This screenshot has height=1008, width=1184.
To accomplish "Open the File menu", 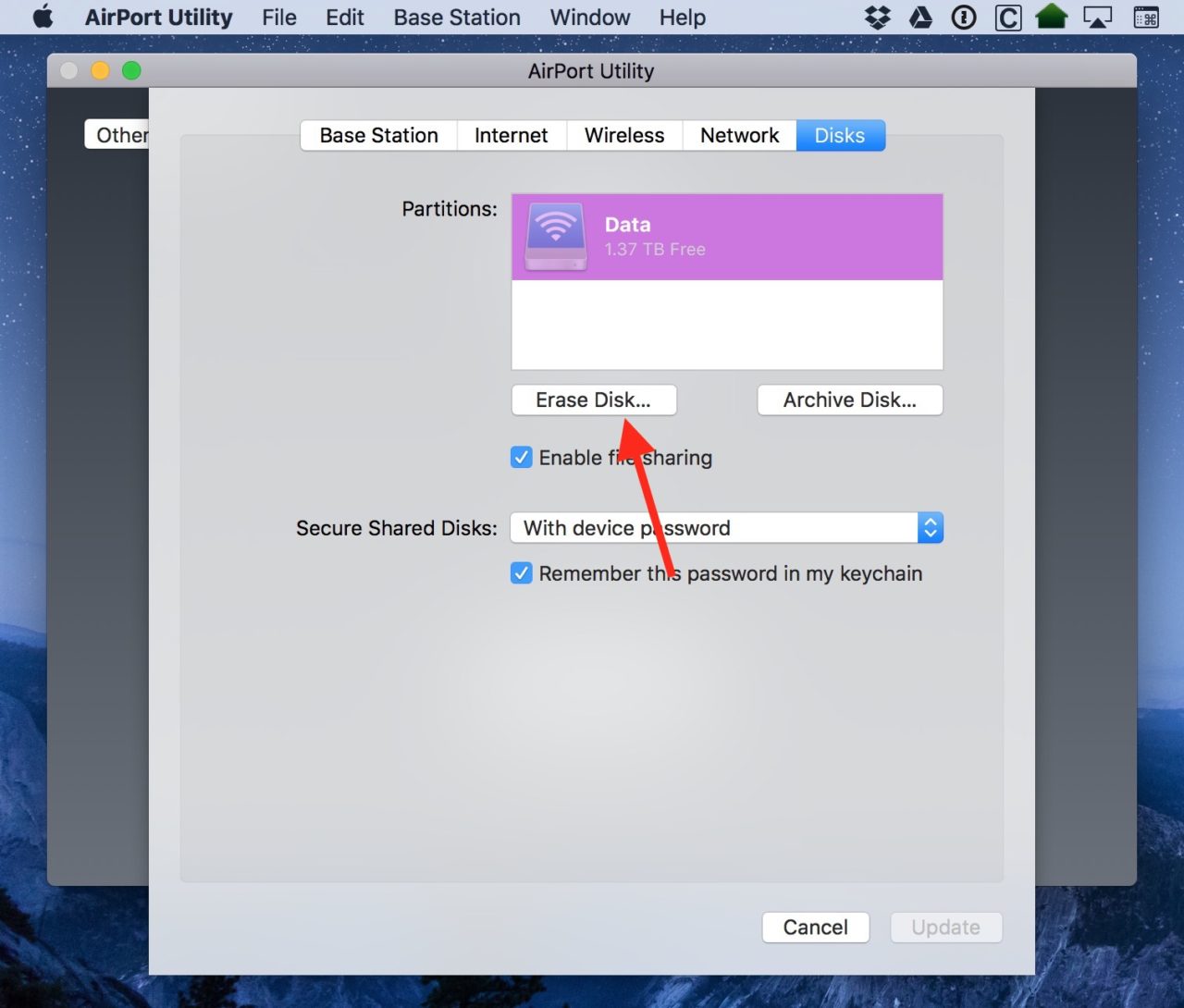I will coord(278,17).
